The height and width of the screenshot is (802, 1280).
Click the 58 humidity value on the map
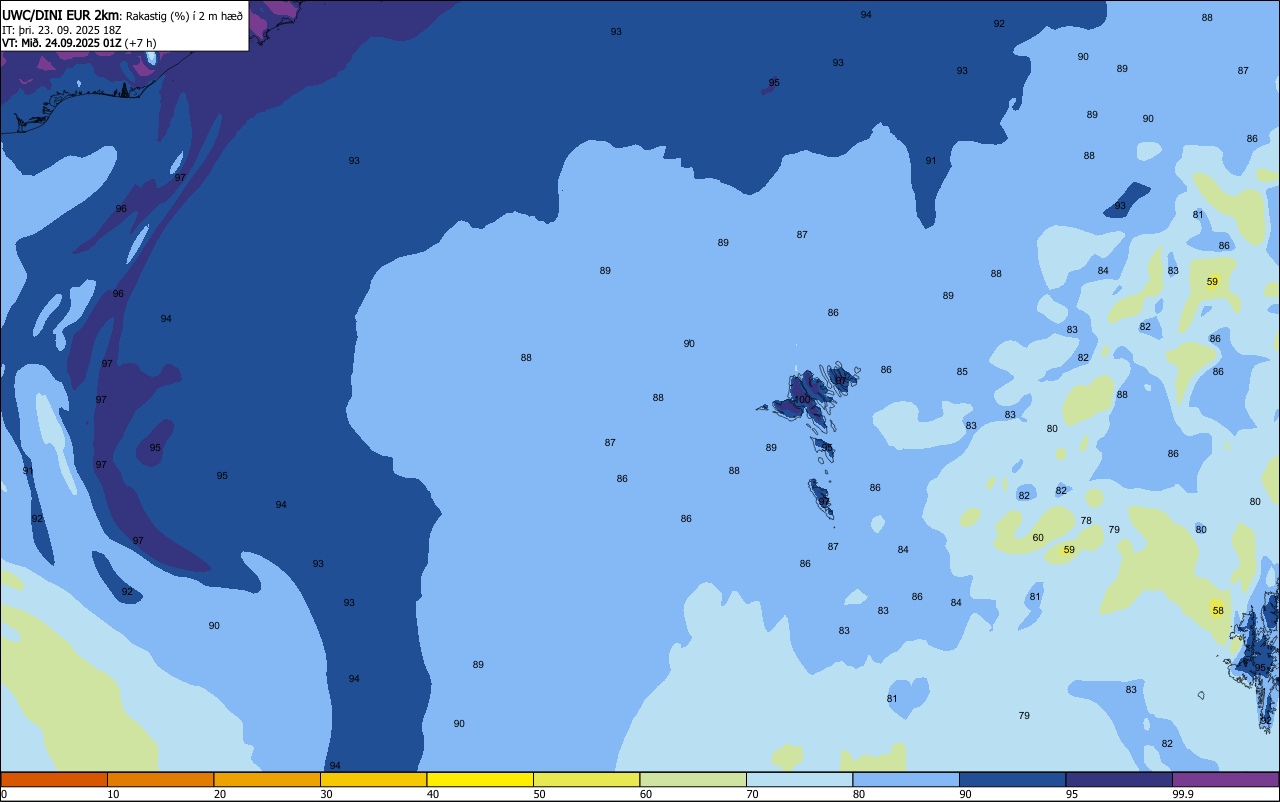pos(1218,611)
